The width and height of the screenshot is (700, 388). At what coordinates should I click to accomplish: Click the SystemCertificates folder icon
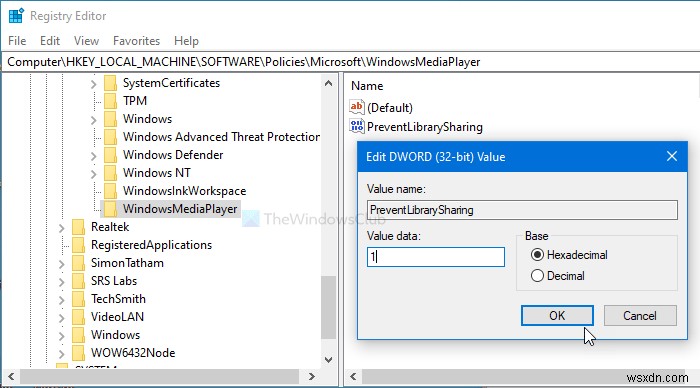click(110, 83)
